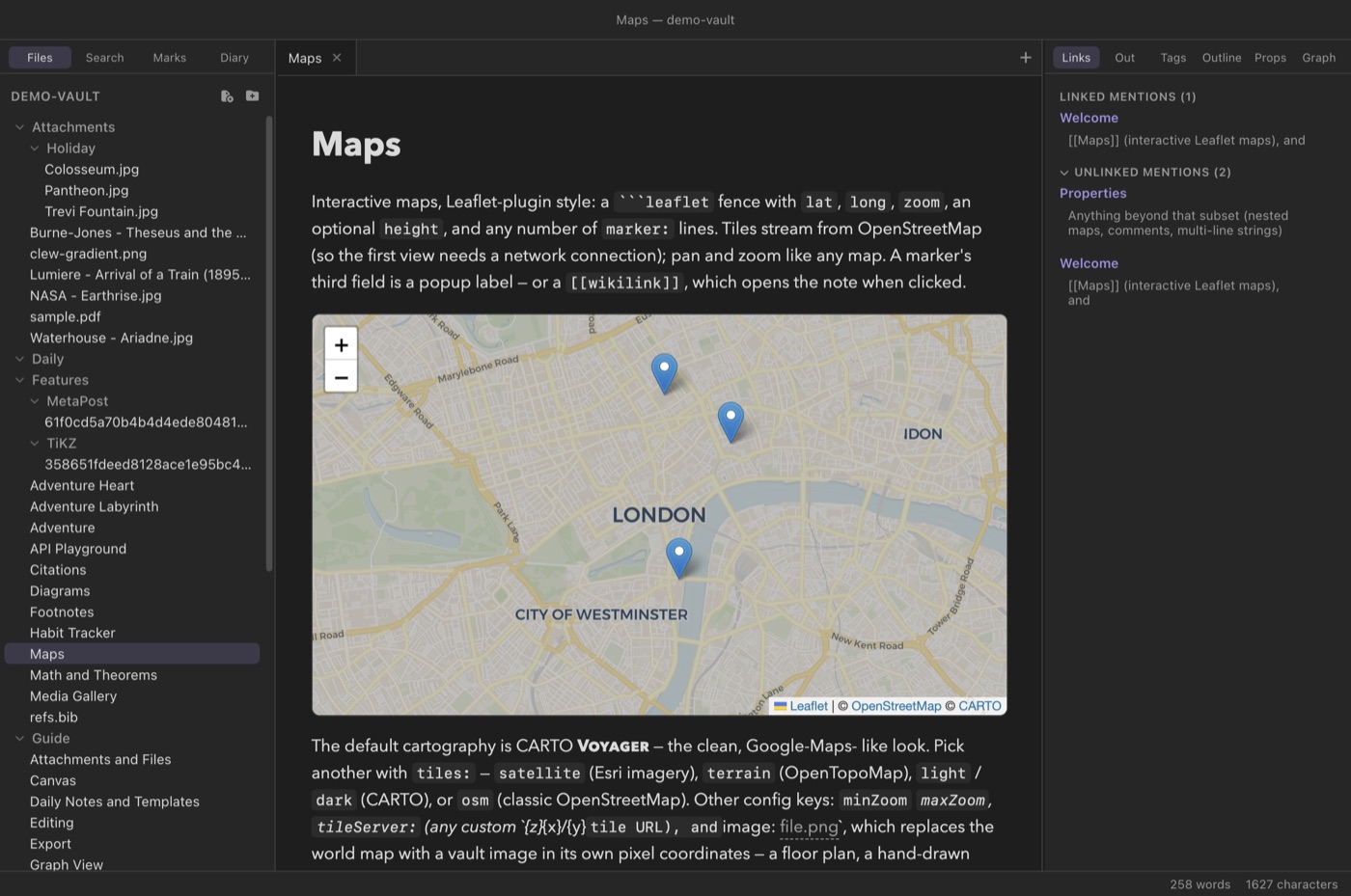1351x896 pixels.
Task: Collapse the MetaPost folder
Action: coord(35,401)
